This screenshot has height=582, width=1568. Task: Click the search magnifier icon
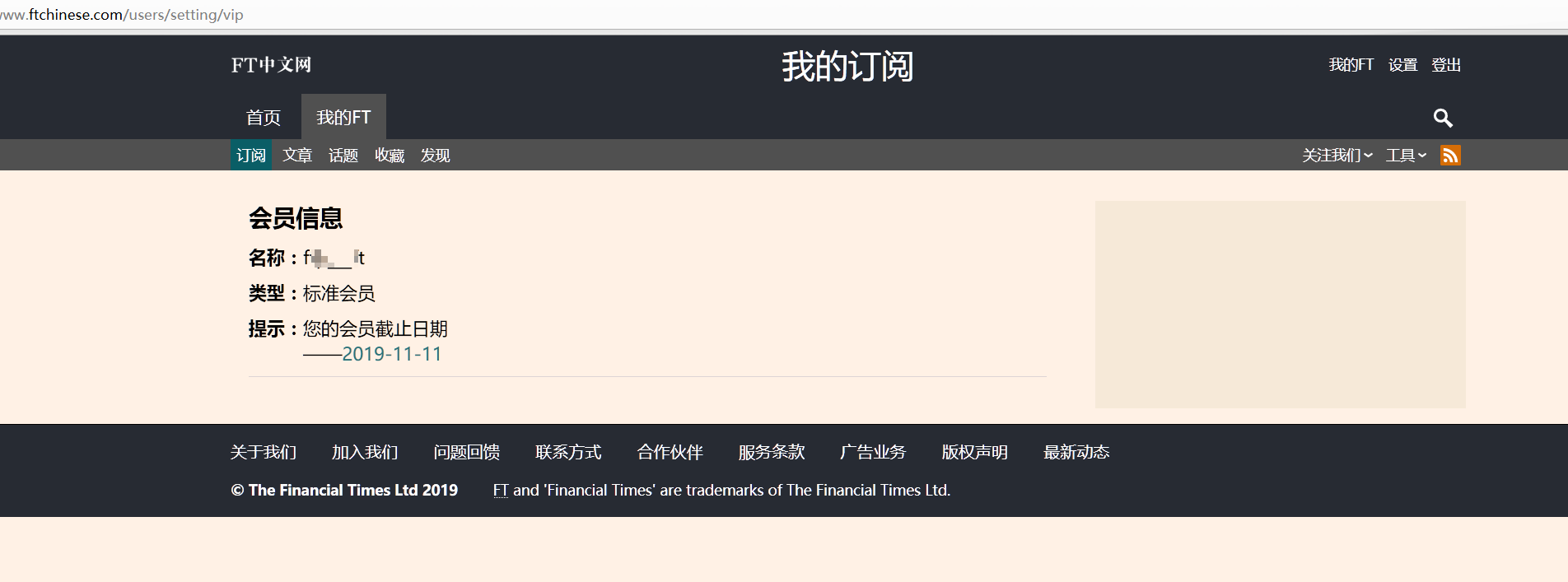[x=1443, y=118]
